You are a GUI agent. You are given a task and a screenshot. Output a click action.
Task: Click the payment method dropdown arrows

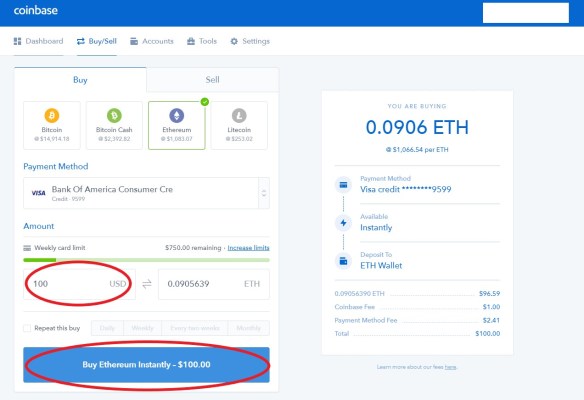pos(264,193)
